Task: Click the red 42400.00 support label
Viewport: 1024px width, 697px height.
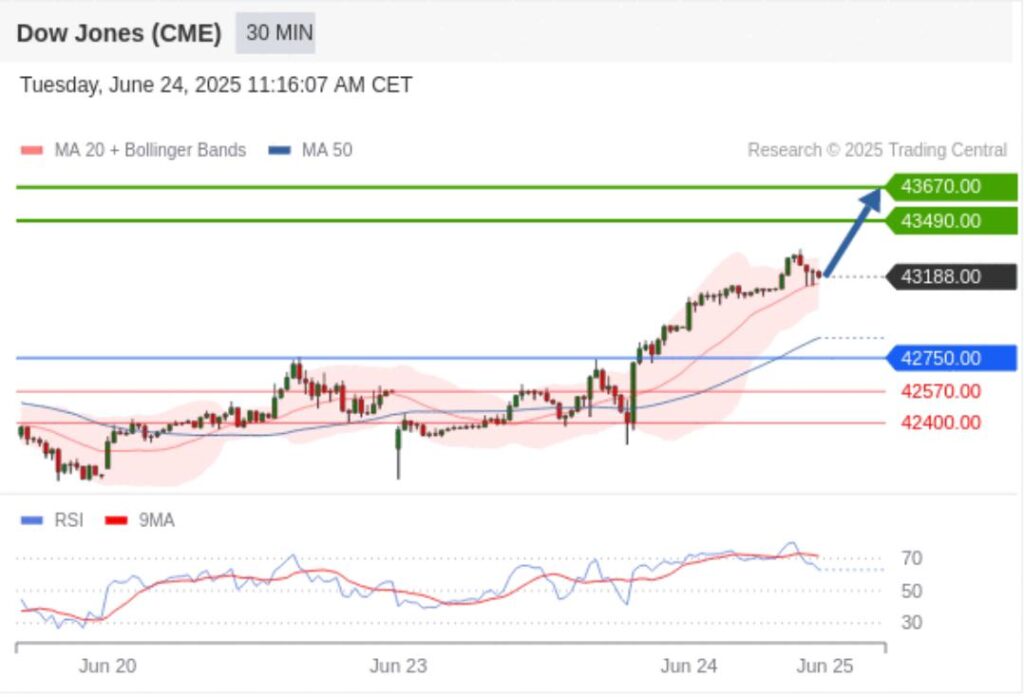Action: [940, 423]
